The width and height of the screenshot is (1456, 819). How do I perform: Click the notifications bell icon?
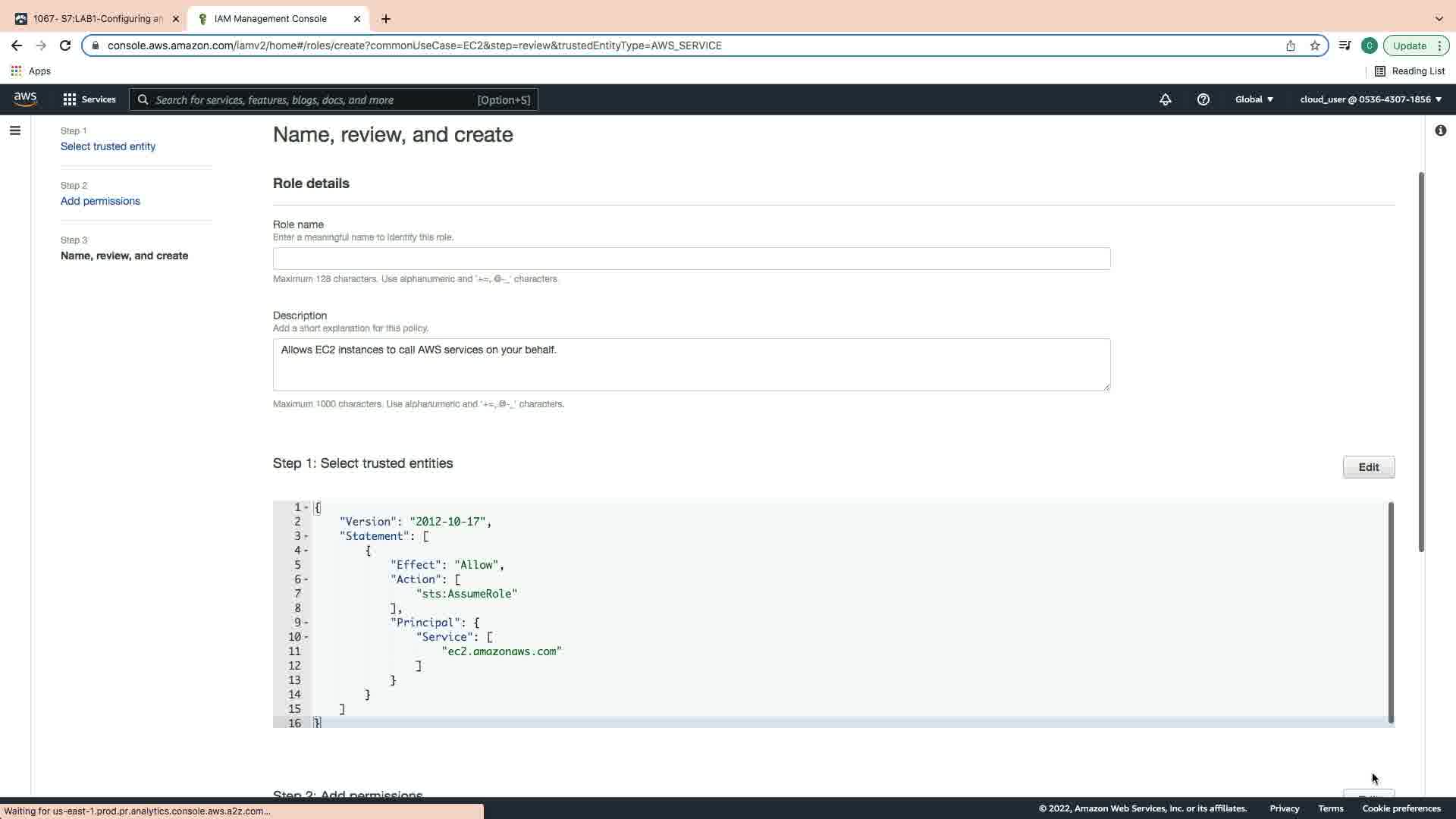pyautogui.click(x=1165, y=99)
